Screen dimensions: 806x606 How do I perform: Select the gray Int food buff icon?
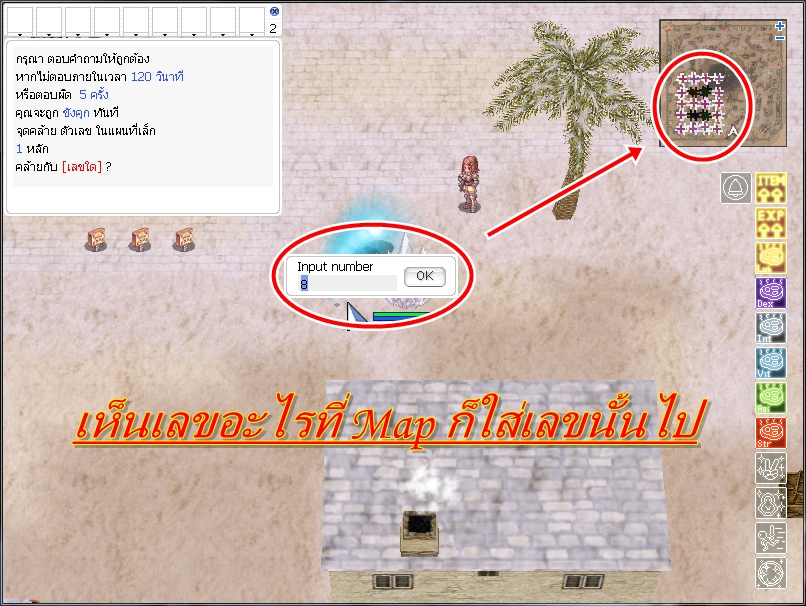(771, 327)
